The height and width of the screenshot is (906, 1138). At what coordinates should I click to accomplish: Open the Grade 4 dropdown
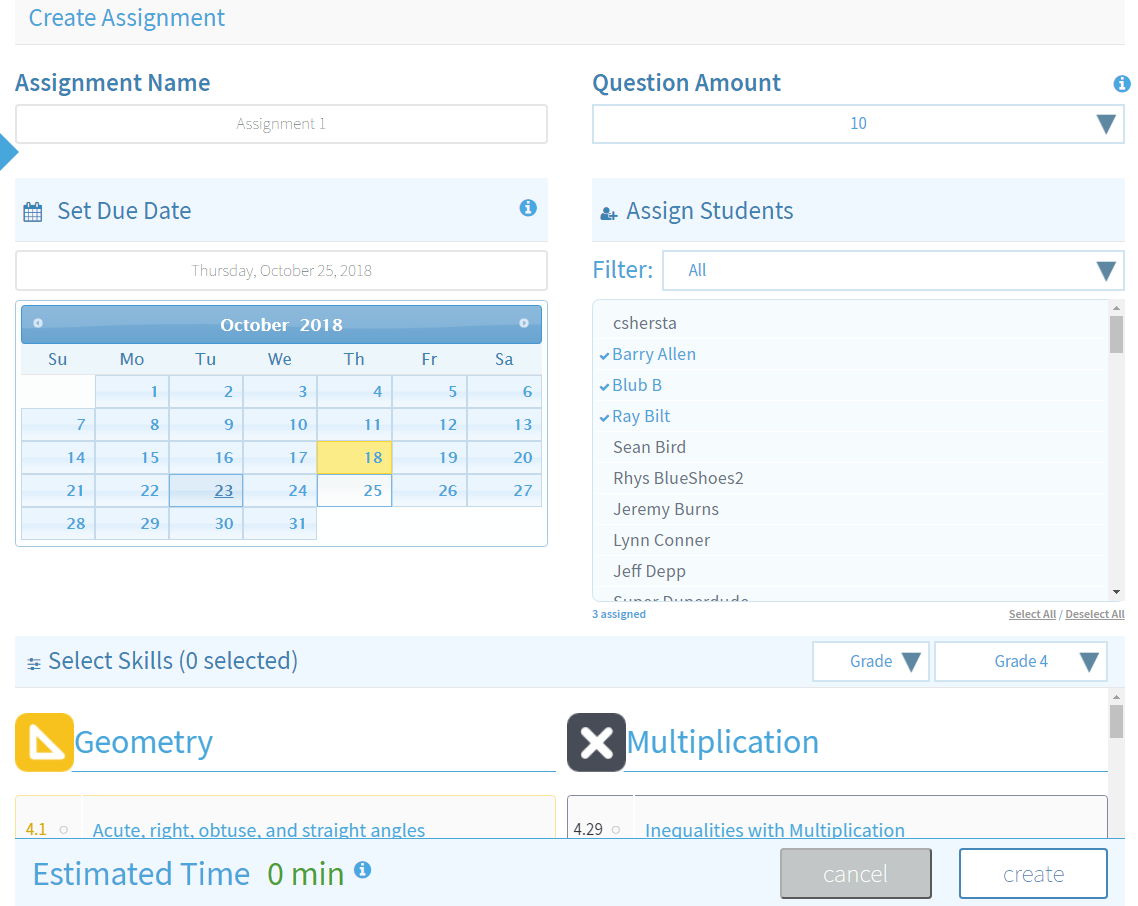click(x=1020, y=661)
